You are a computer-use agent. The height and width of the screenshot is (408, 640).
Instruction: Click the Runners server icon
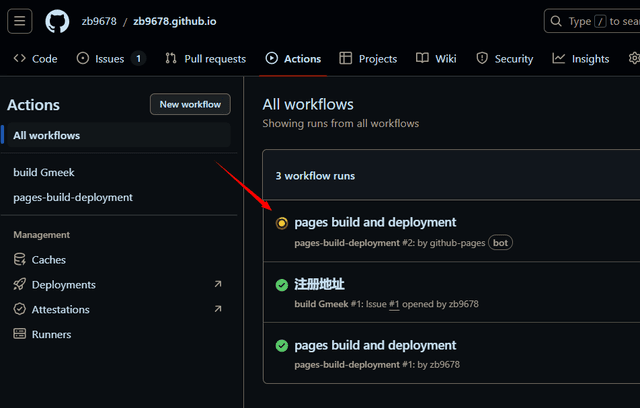point(20,334)
